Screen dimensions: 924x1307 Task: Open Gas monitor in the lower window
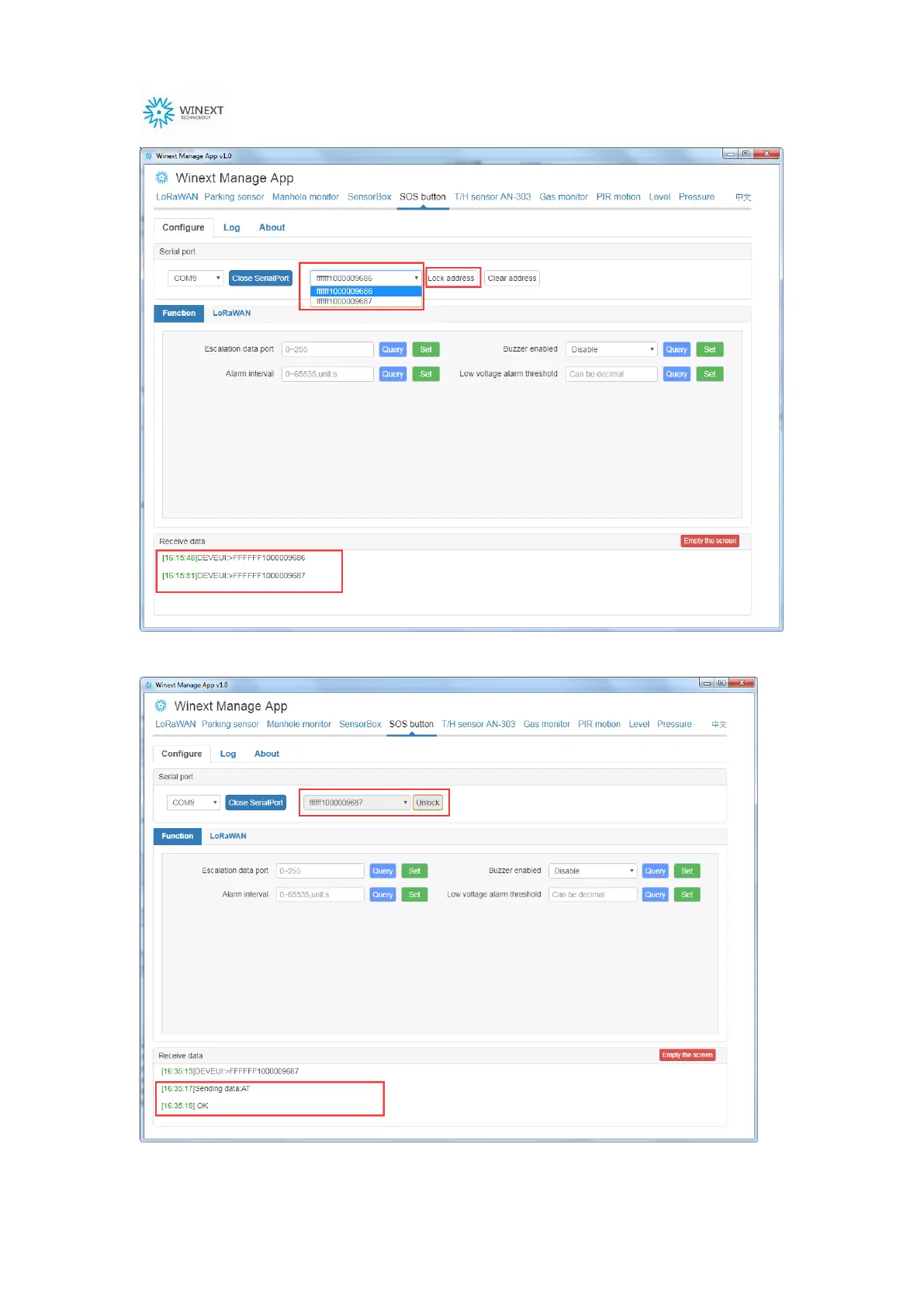[x=547, y=724]
